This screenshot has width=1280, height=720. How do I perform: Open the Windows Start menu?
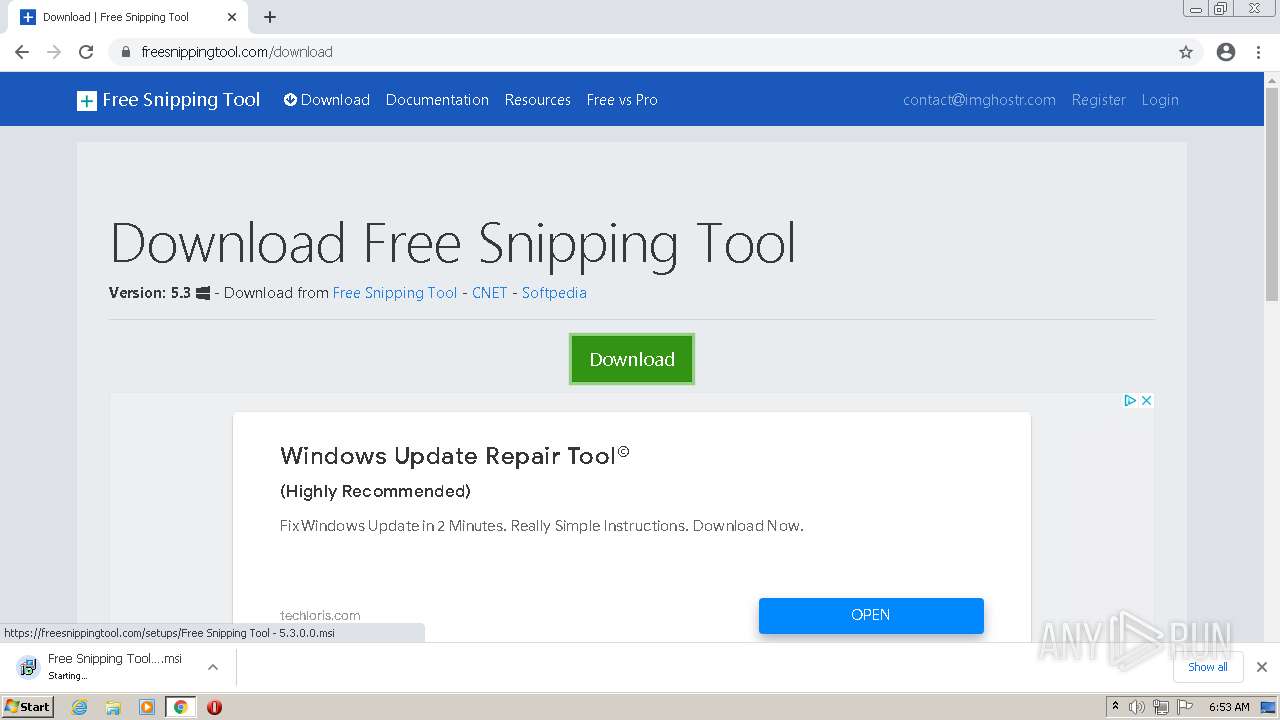pyautogui.click(x=27, y=707)
